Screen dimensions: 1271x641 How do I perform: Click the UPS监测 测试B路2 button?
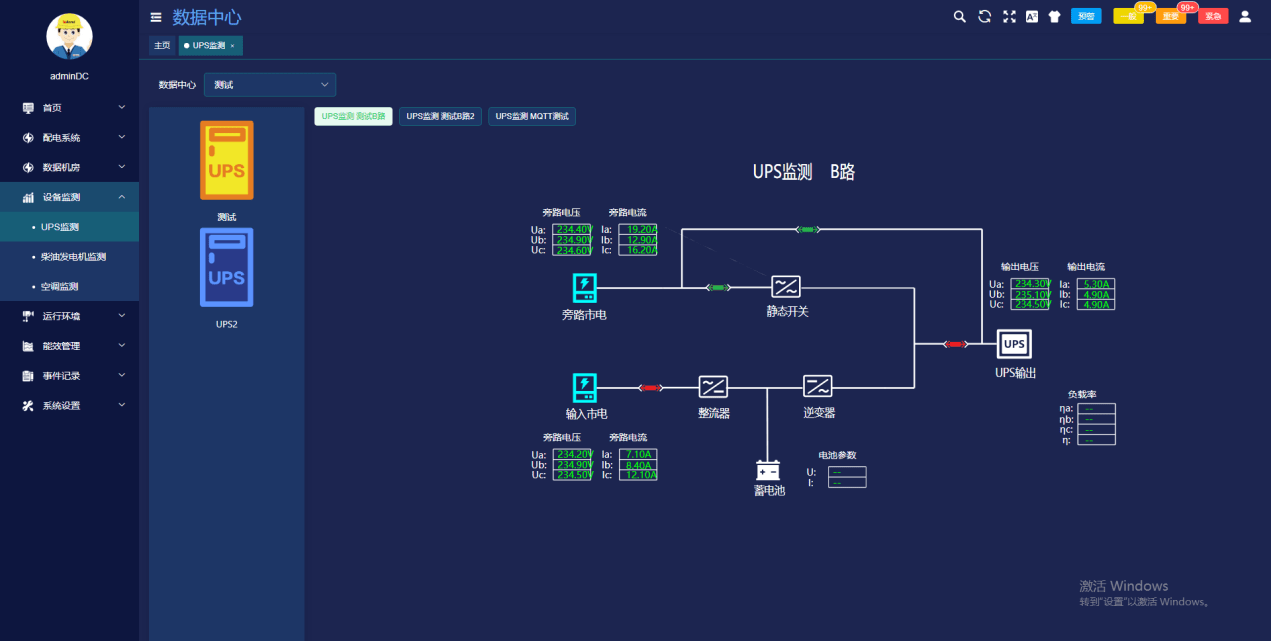440,117
